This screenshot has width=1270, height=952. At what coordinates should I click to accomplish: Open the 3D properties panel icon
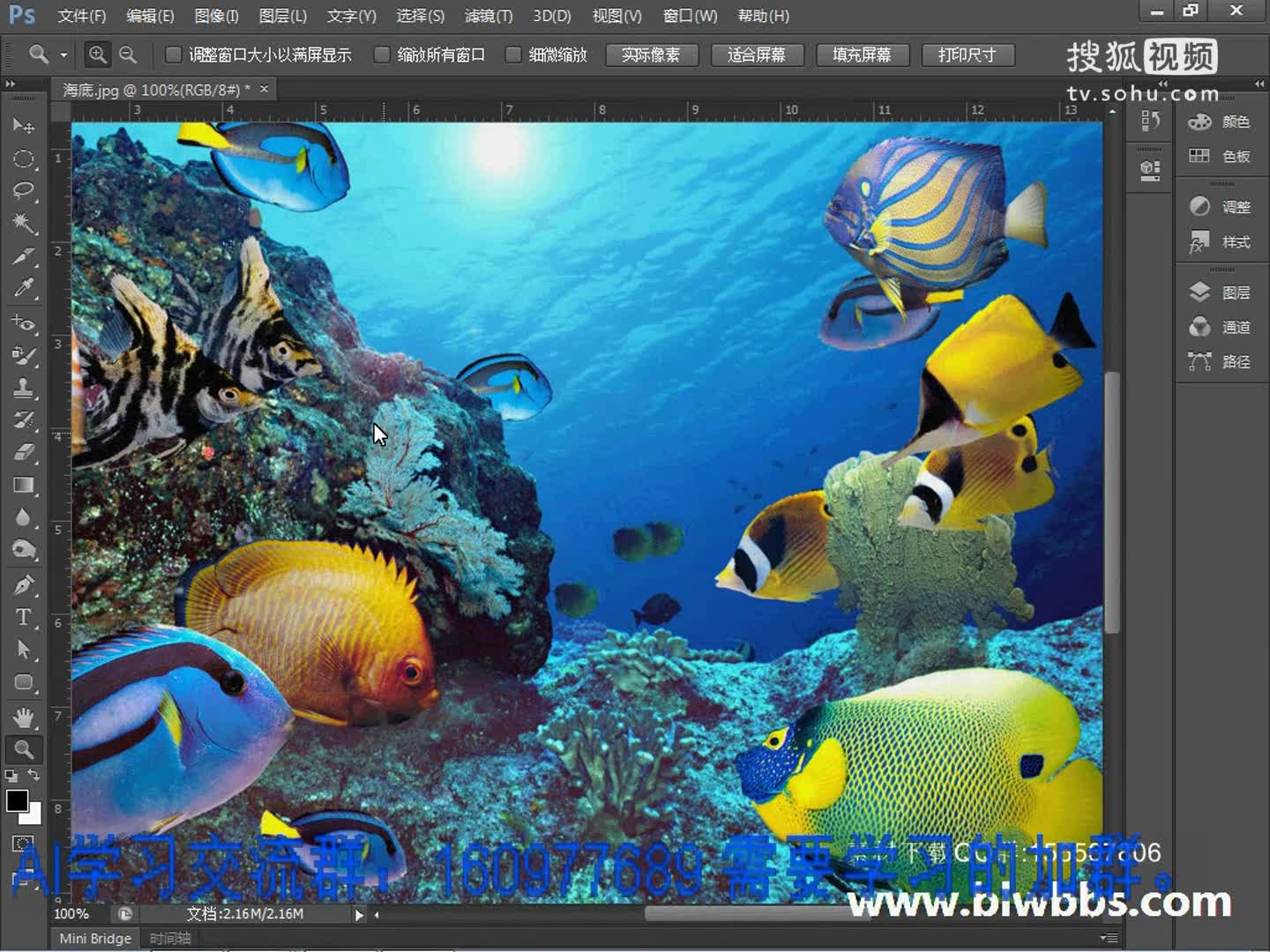click(x=1150, y=169)
